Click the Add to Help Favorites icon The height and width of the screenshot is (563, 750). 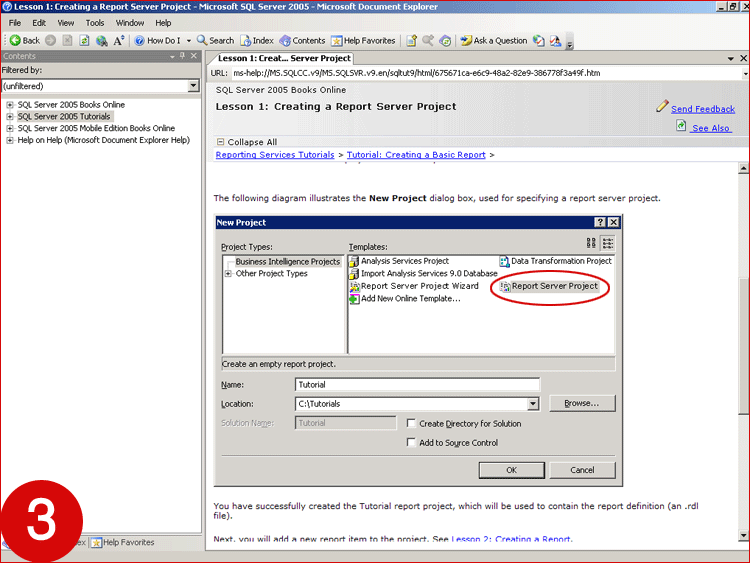pyautogui.click(x=411, y=41)
